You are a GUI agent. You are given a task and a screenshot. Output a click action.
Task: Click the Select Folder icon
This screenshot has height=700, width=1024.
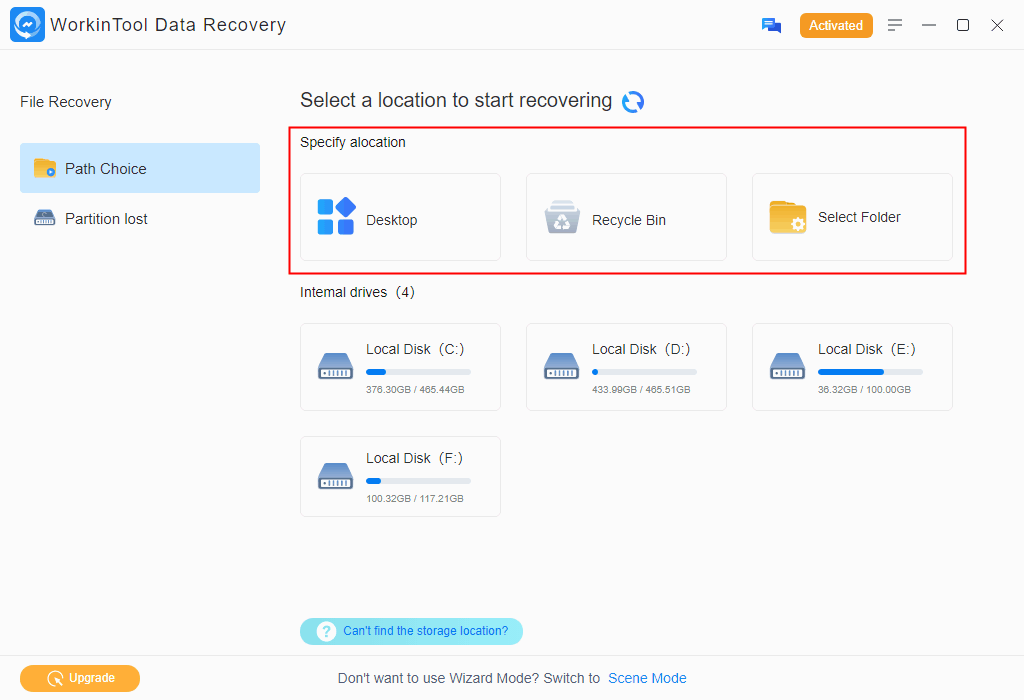(788, 217)
